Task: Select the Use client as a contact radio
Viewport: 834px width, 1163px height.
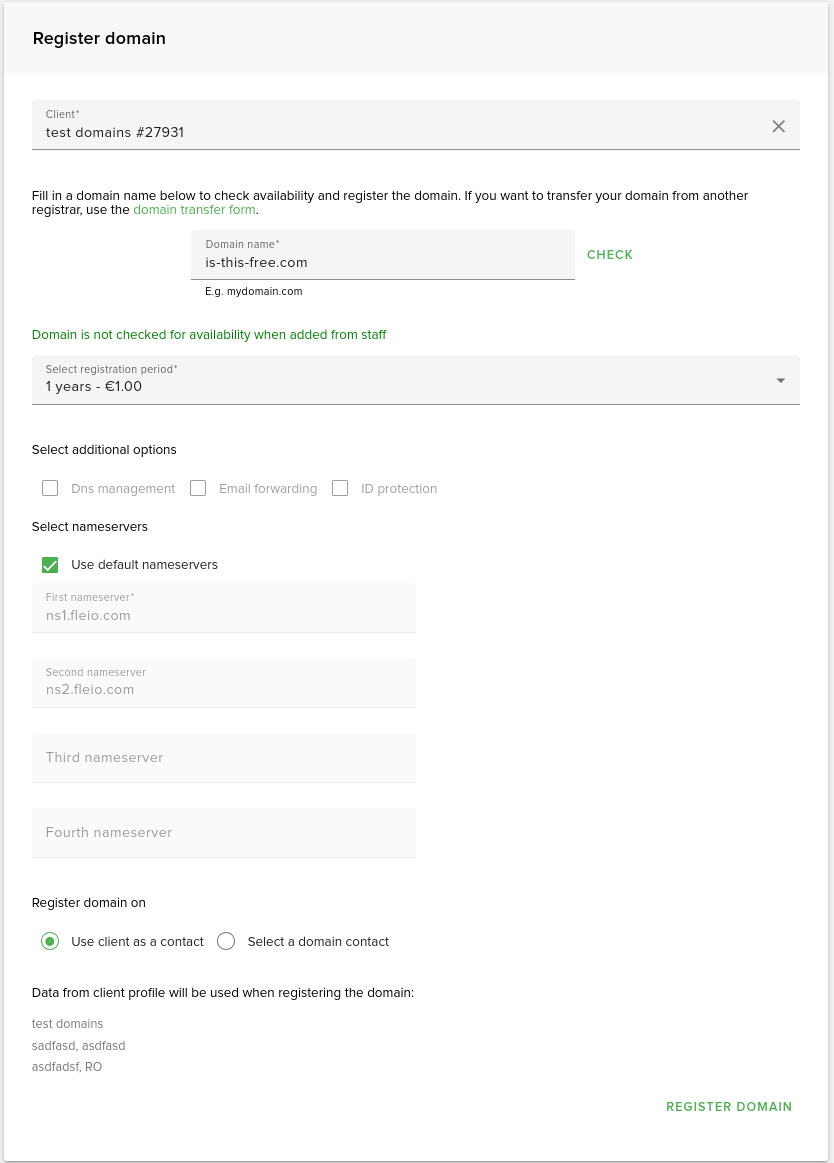Action: [x=50, y=941]
